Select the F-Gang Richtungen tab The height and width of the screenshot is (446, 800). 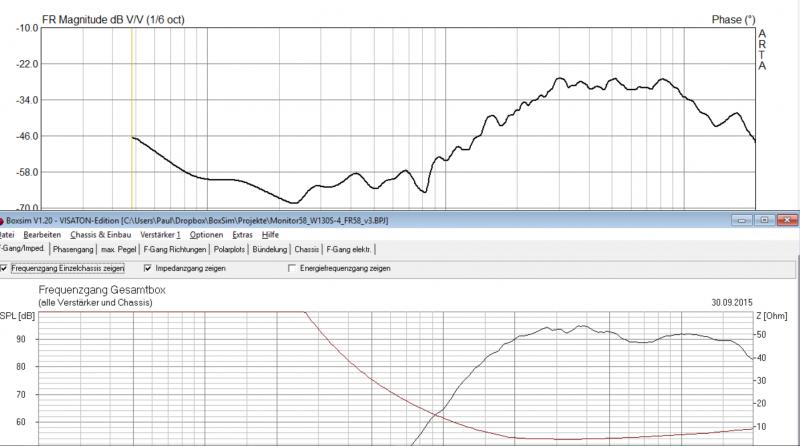pos(174,250)
